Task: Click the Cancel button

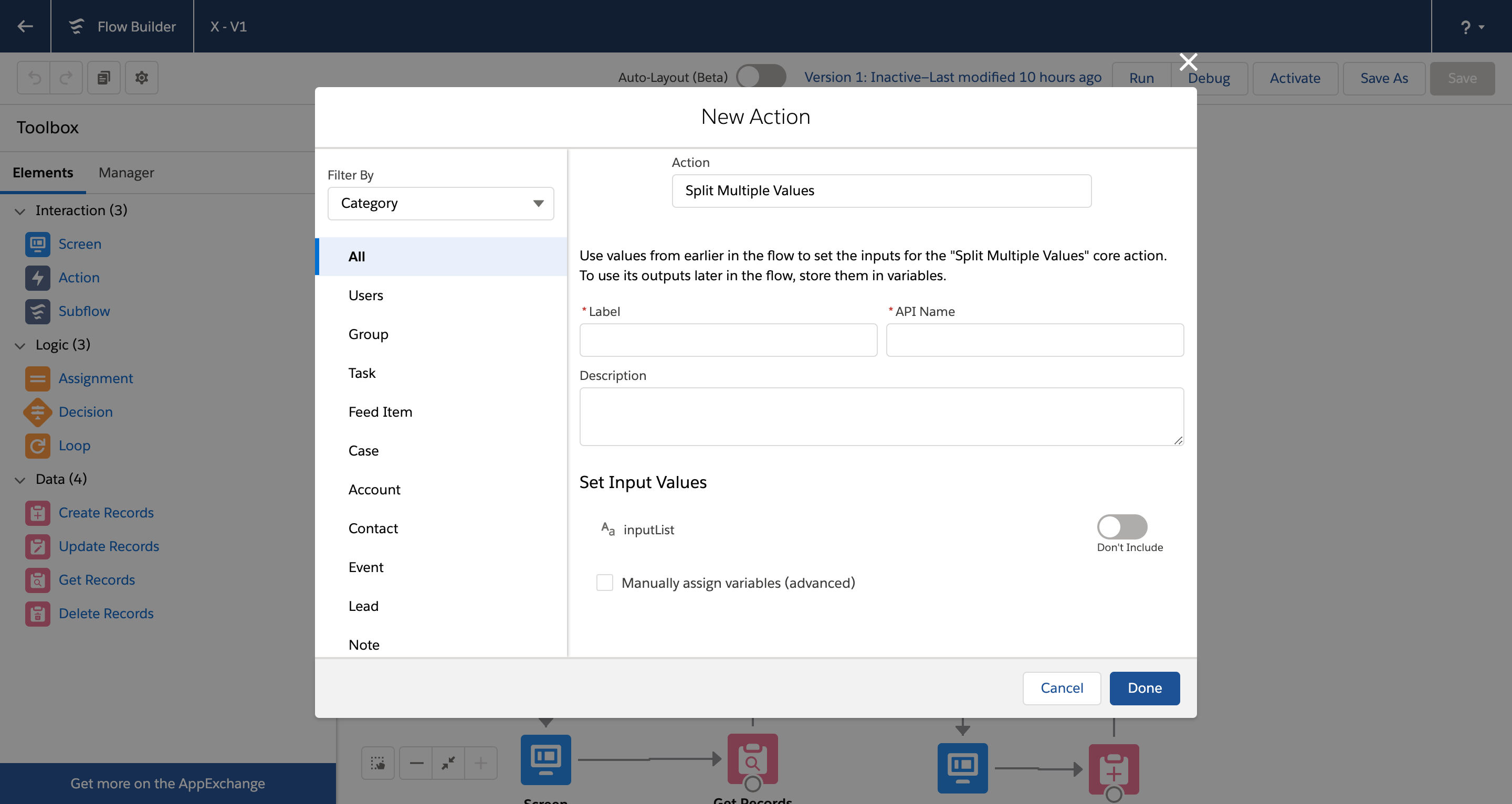Action: tap(1061, 688)
